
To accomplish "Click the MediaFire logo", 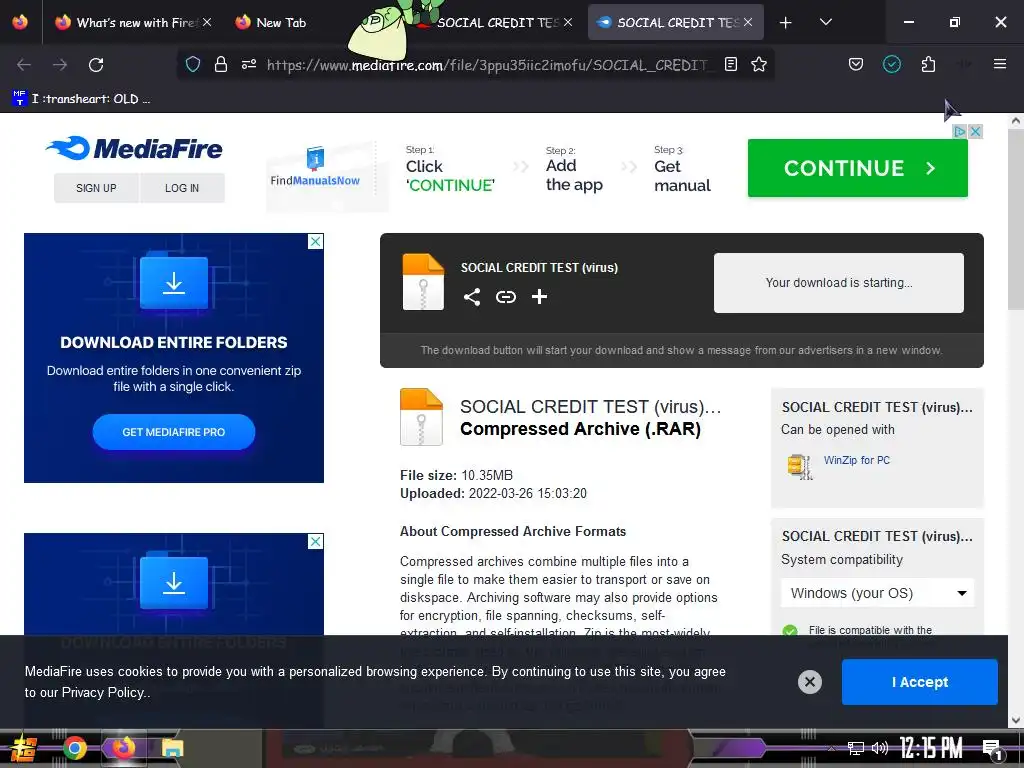I will coord(134,148).
